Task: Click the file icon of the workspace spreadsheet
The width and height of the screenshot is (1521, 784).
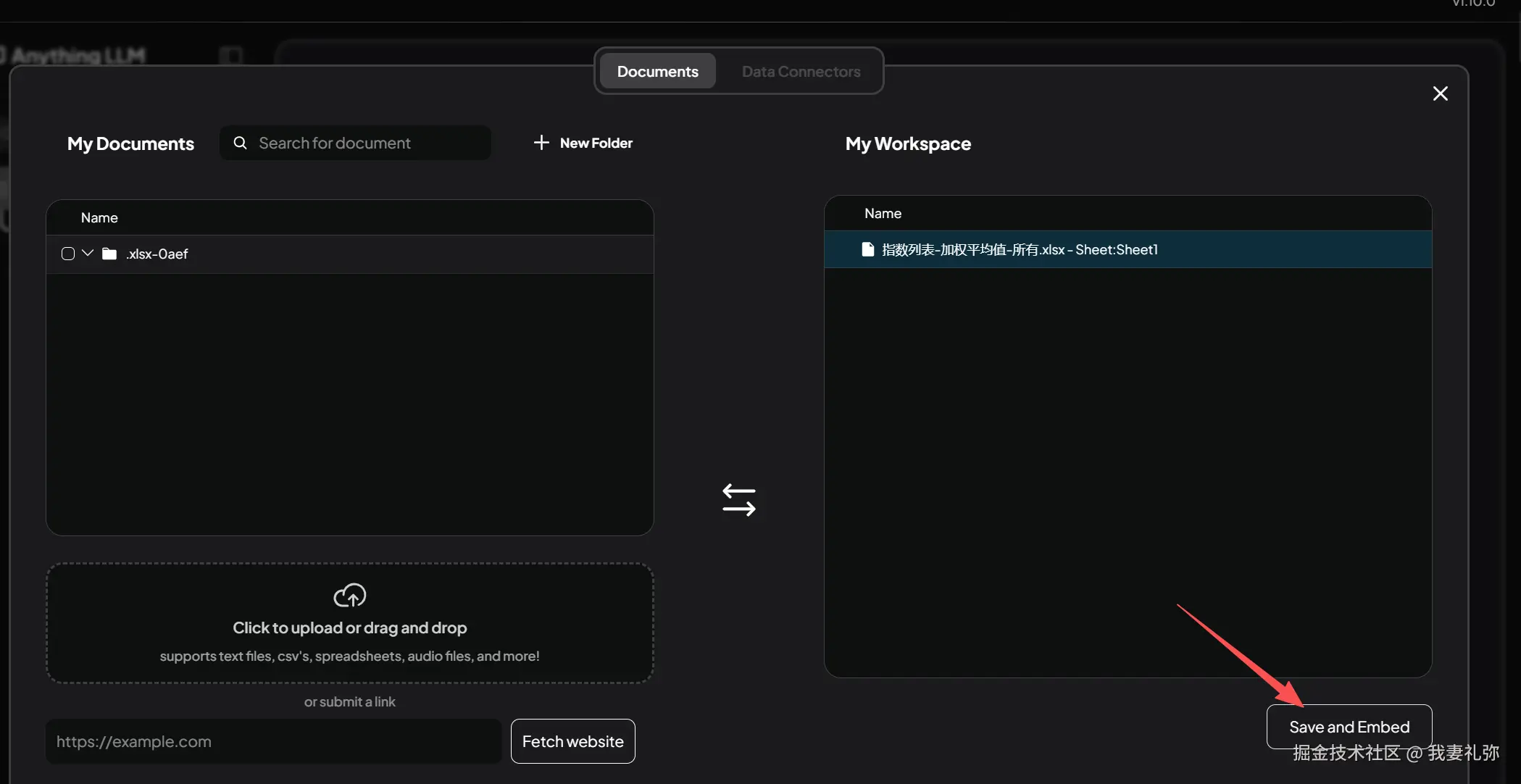Action: pos(867,249)
